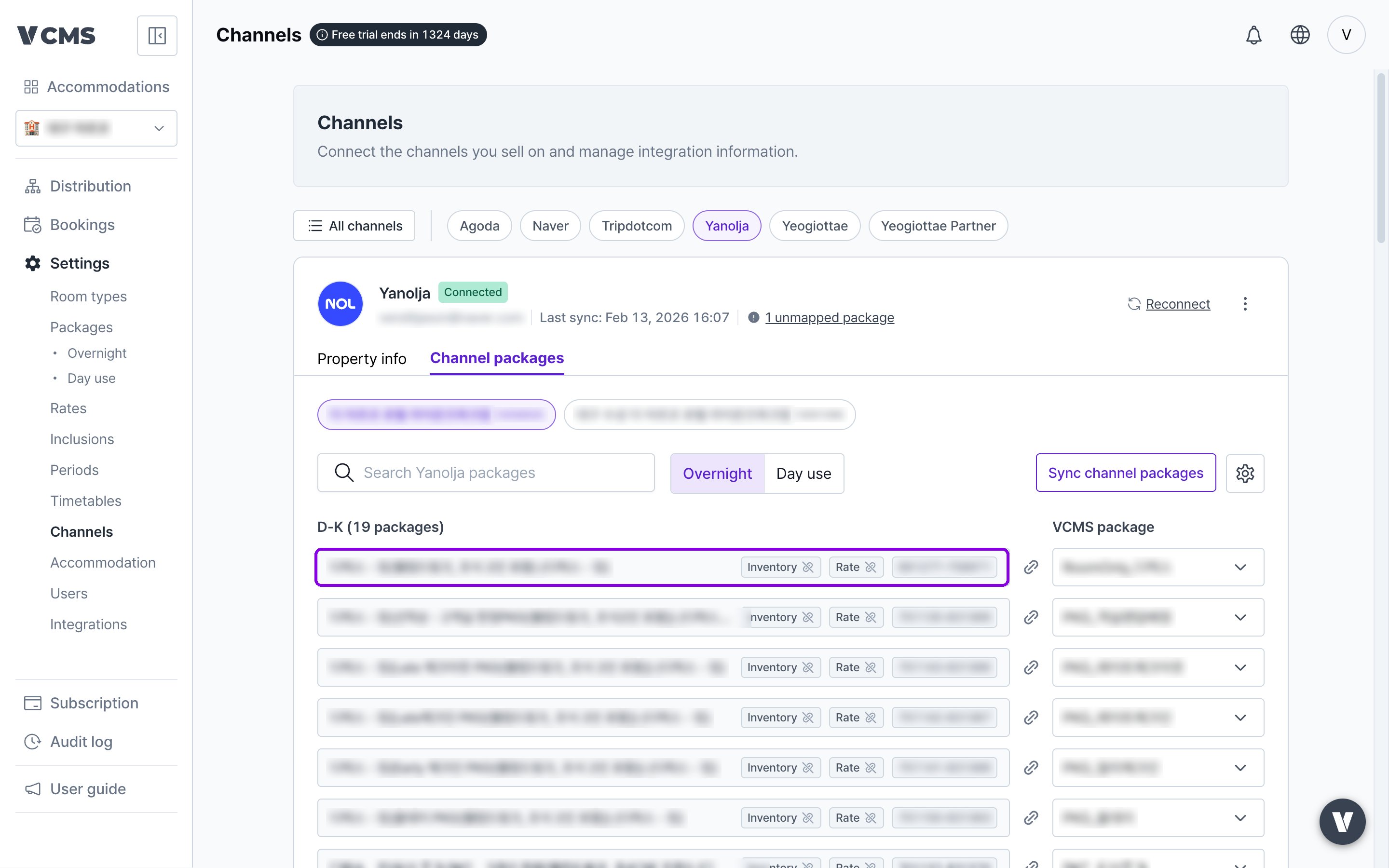Click Sync channel packages
Image resolution: width=1389 pixels, height=868 pixels.
point(1126,473)
